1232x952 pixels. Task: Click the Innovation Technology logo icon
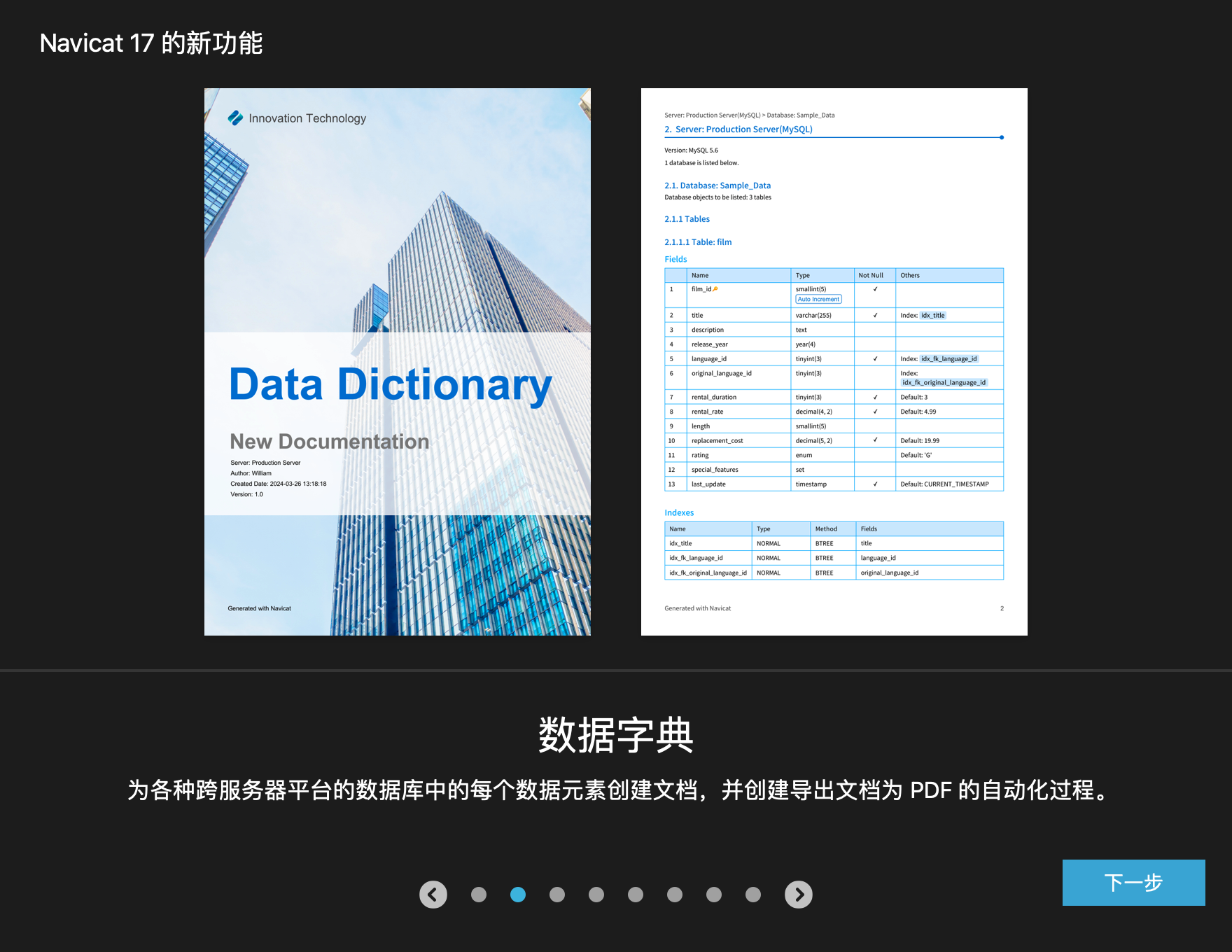(235, 118)
